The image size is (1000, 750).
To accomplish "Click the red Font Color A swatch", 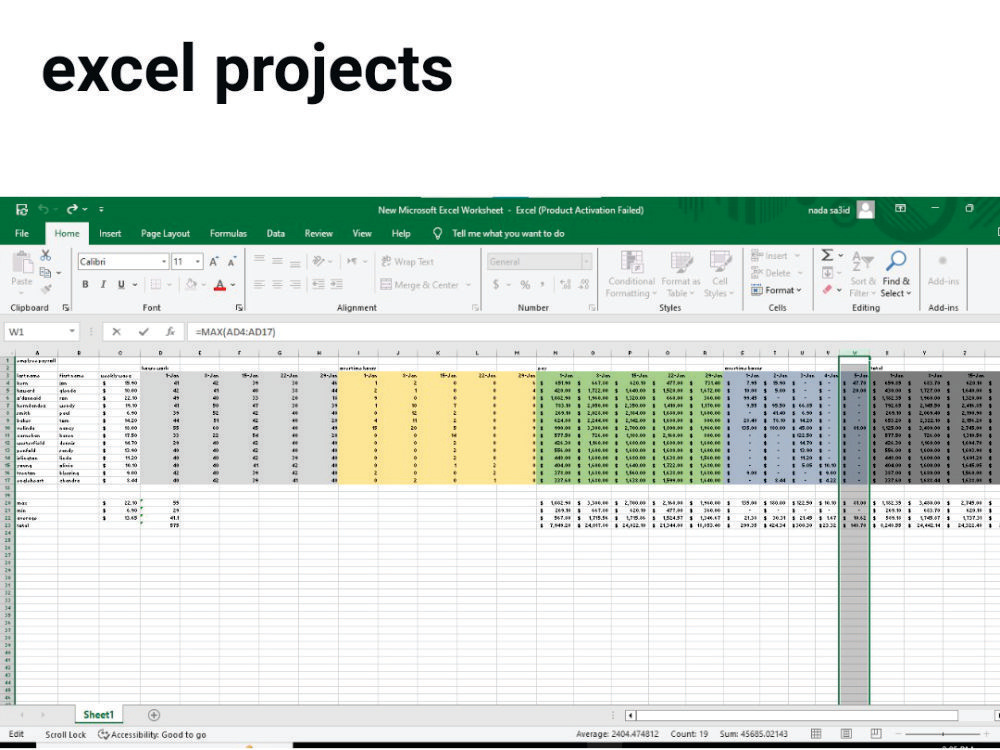I will point(219,284).
